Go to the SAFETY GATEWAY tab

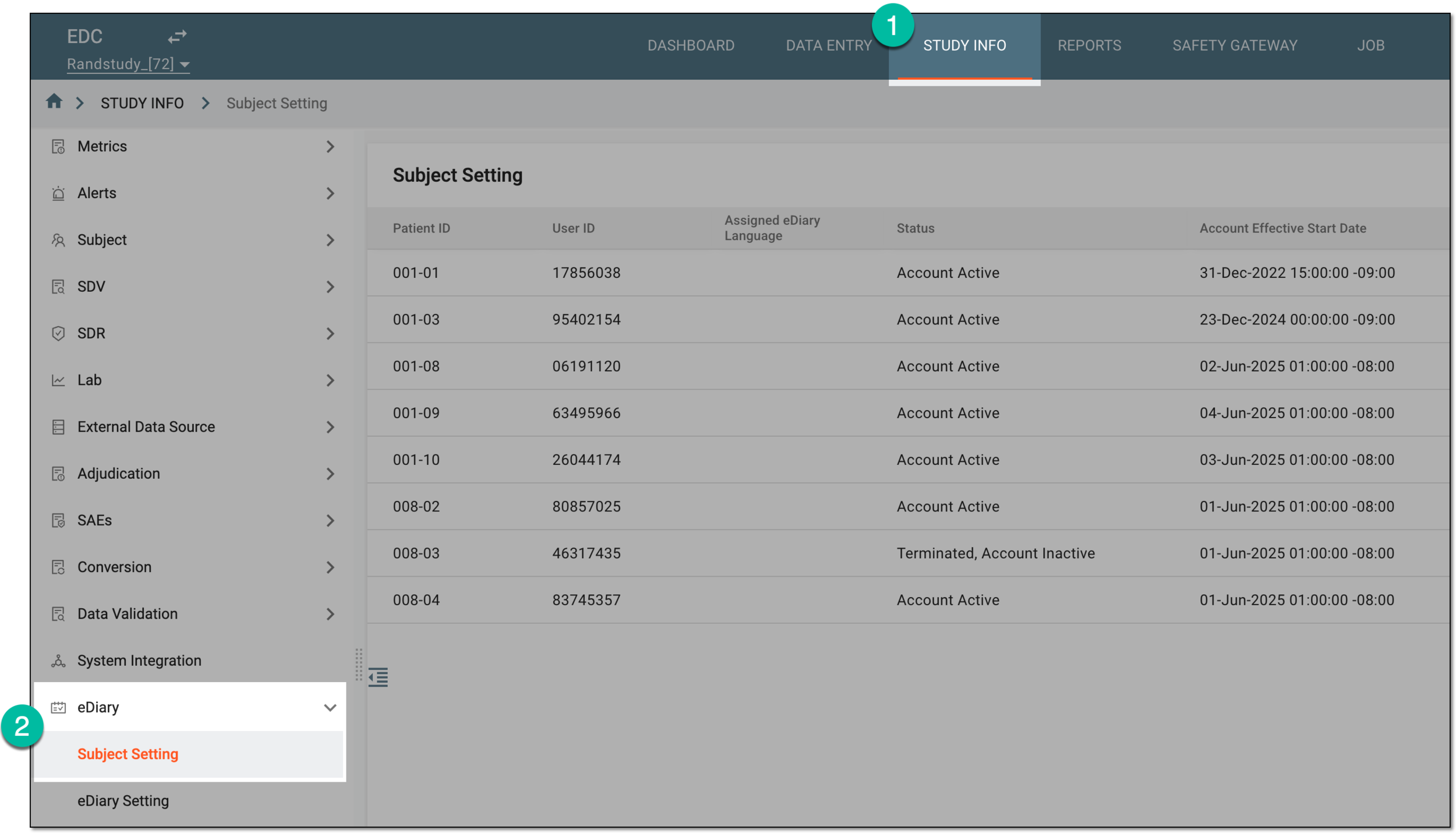tap(1235, 45)
